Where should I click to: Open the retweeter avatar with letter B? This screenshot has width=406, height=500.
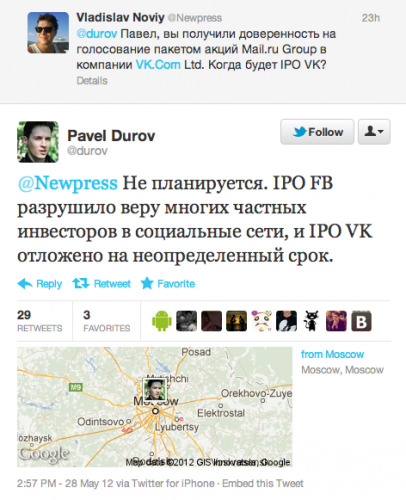pyautogui.click(x=361, y=321)
